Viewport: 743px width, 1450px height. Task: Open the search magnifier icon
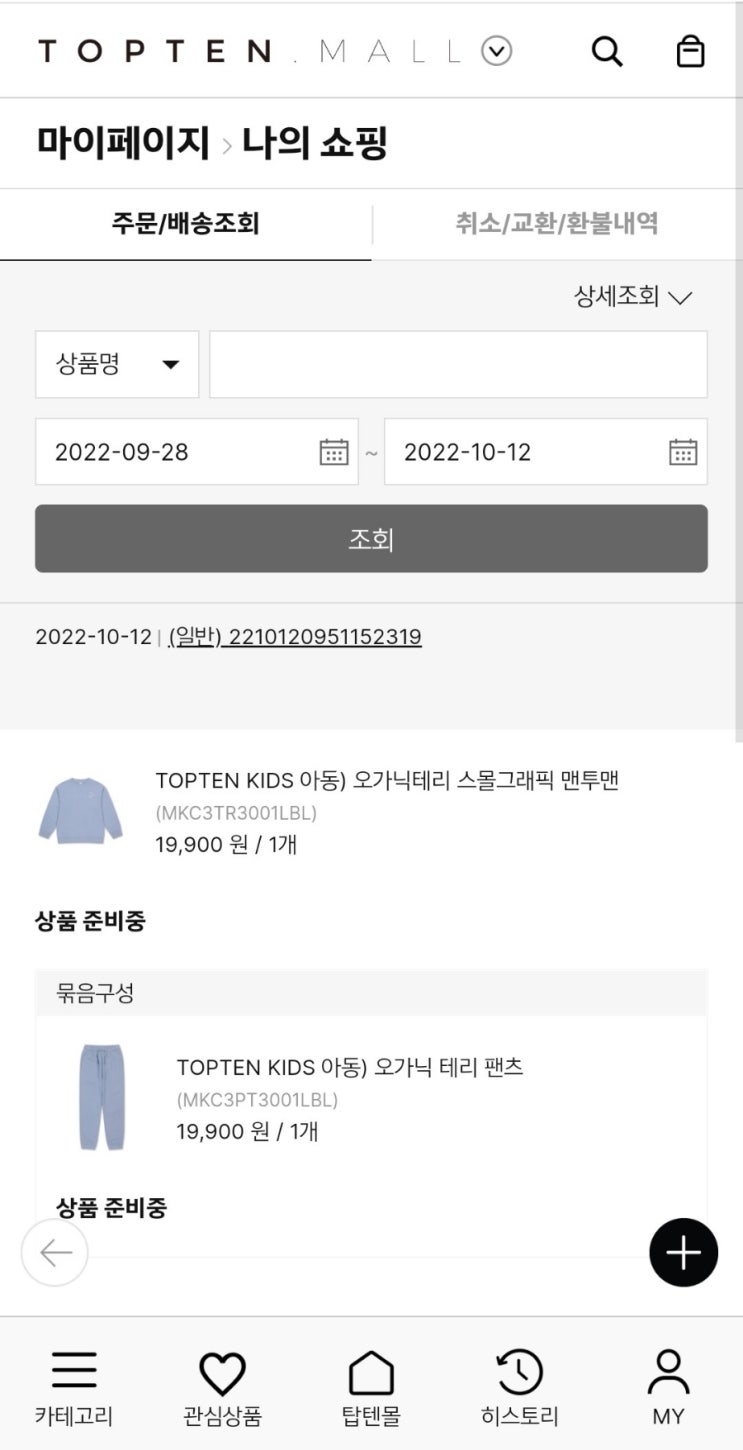[607, 51]
